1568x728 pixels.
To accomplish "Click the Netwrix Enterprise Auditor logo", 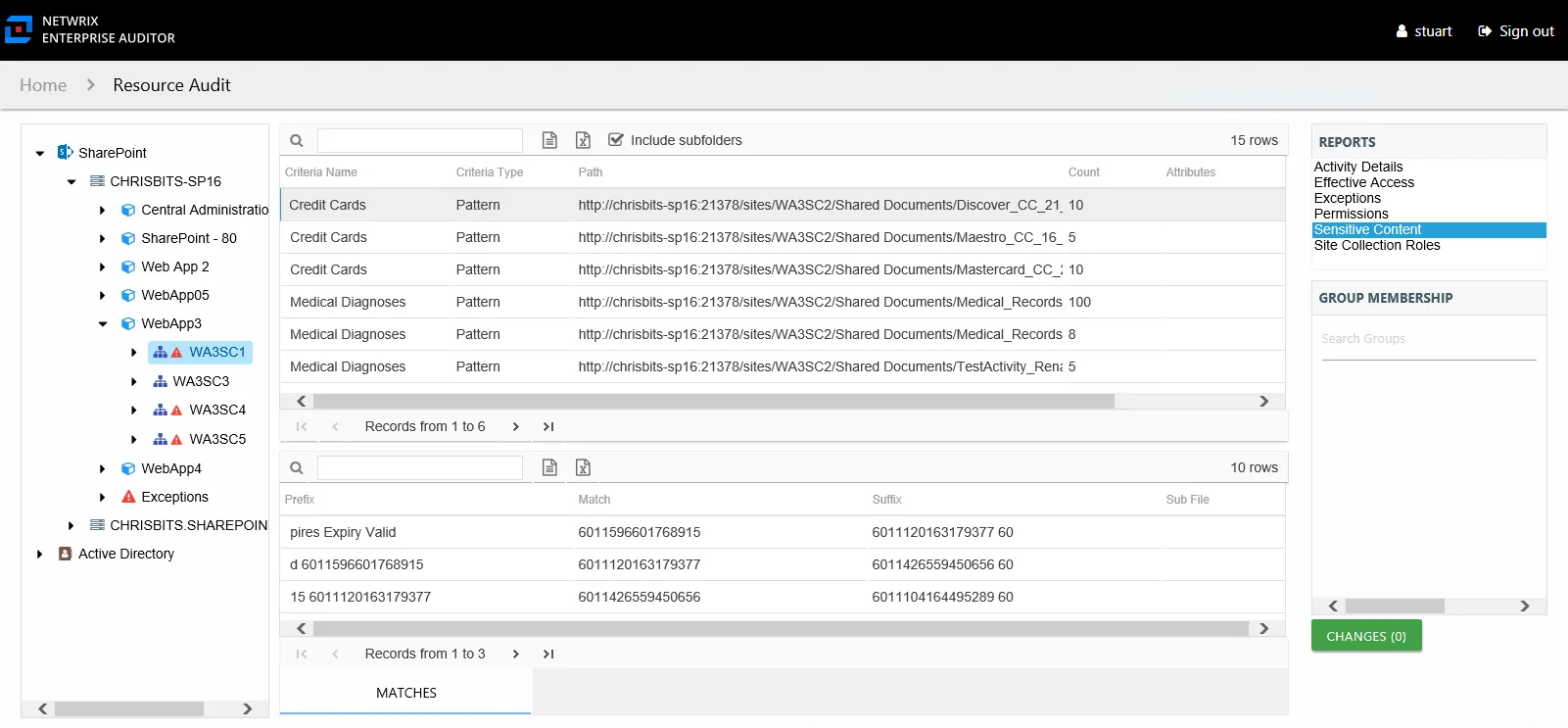I will tap(19, 30).
